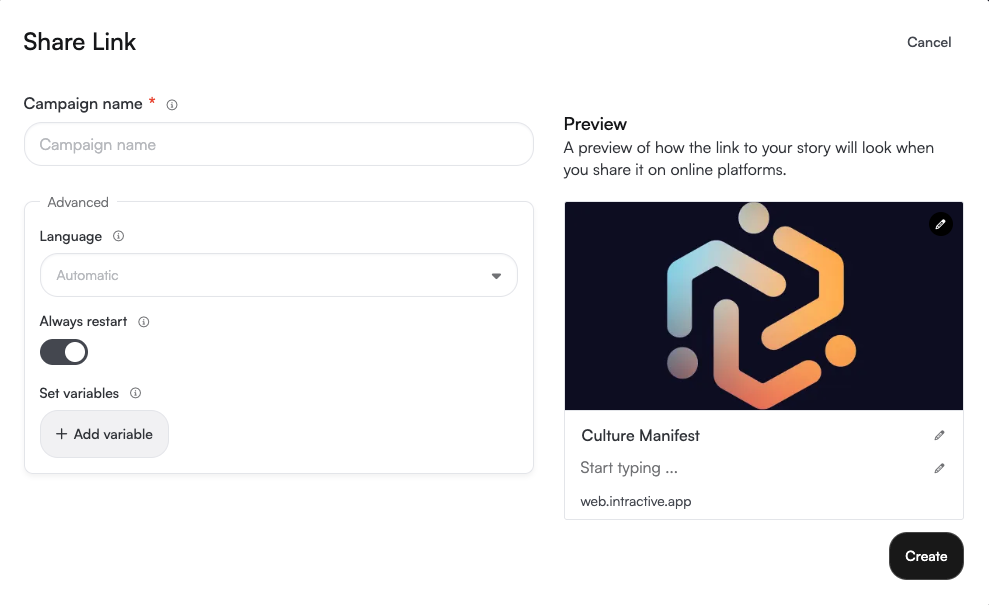Click the Start typing description placeholder
Screen dimensions: 989x605
[x=629, y=468]
